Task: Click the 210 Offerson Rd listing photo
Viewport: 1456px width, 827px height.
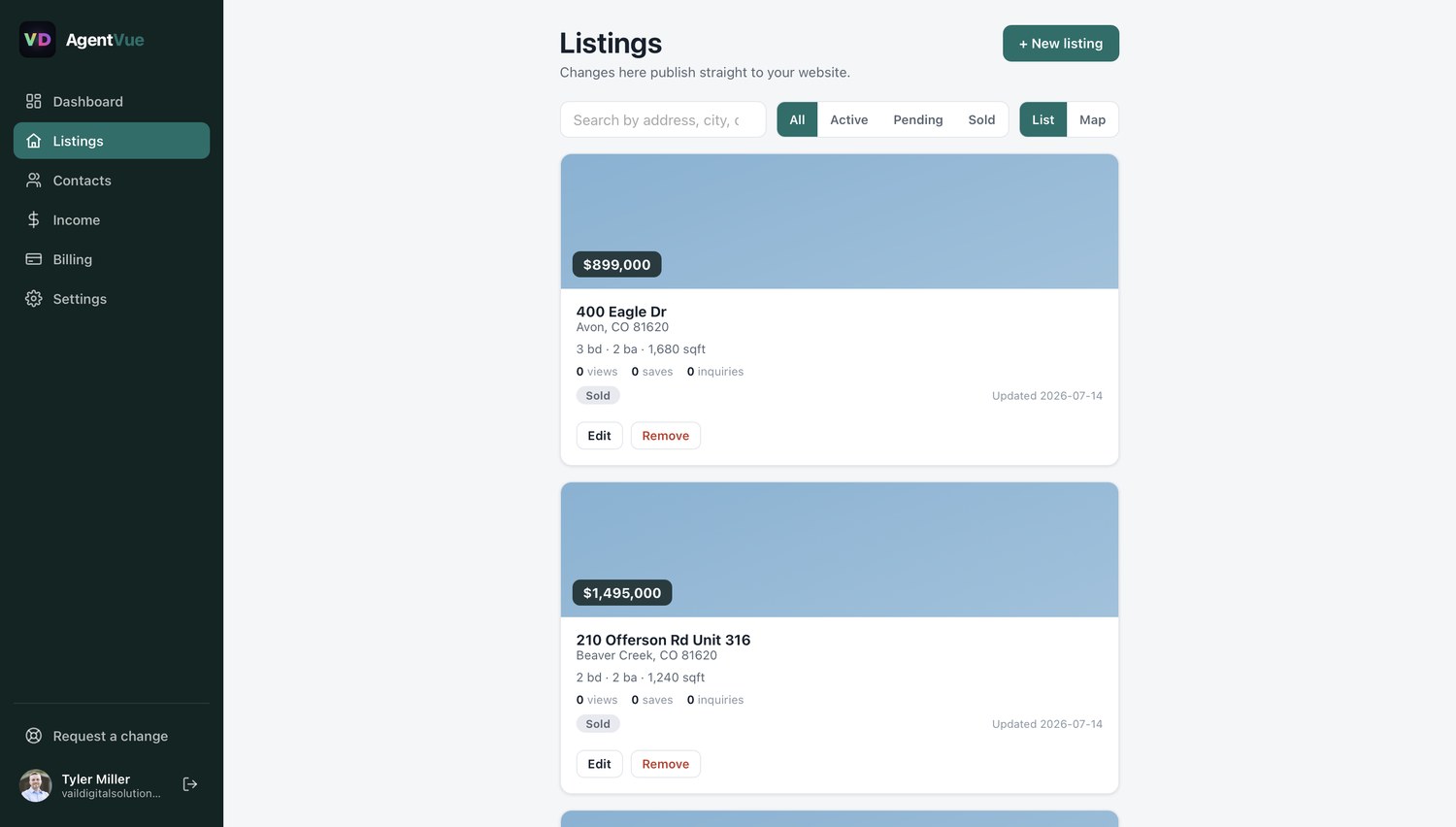Action: click(840, 549)
